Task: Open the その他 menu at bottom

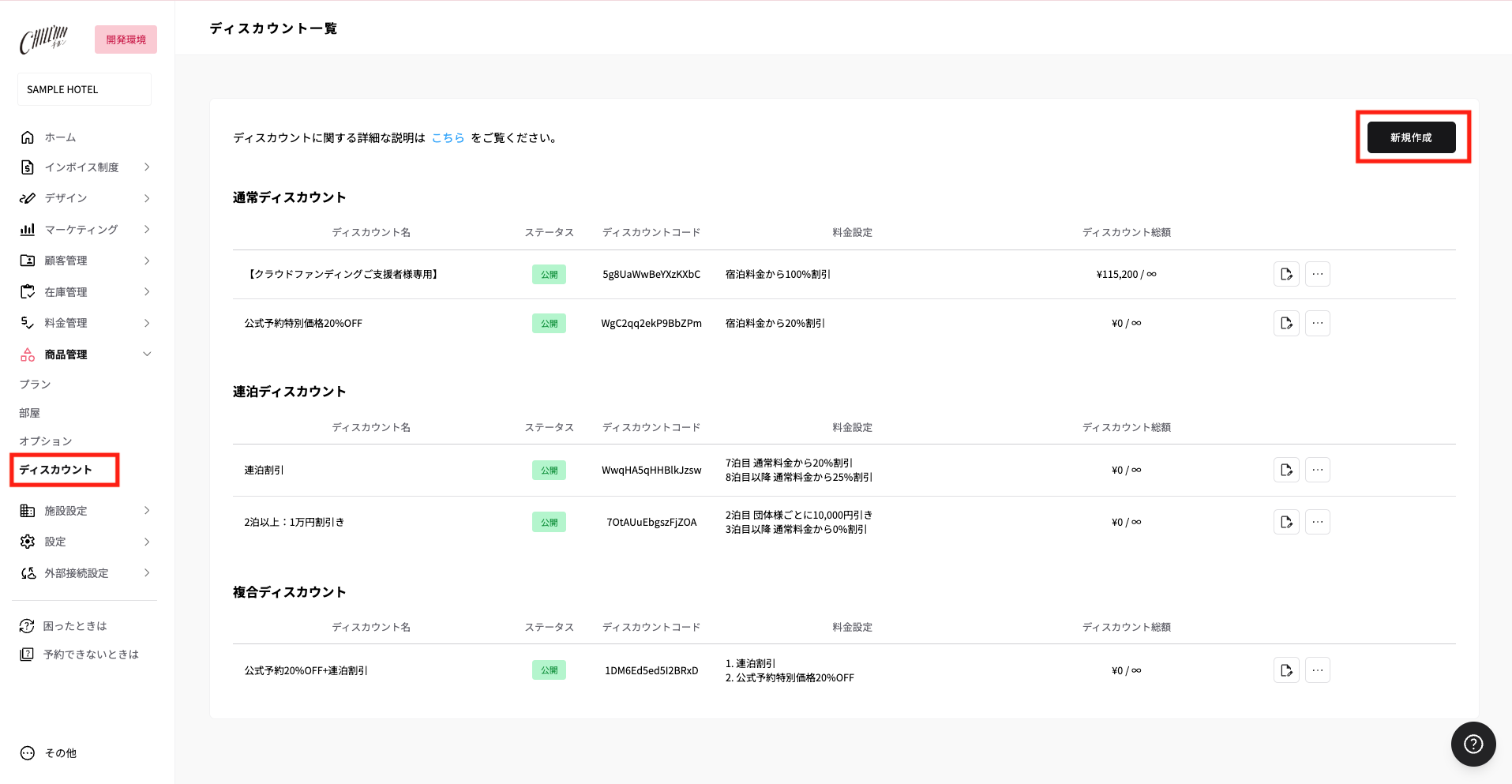Action: point(49,753)
